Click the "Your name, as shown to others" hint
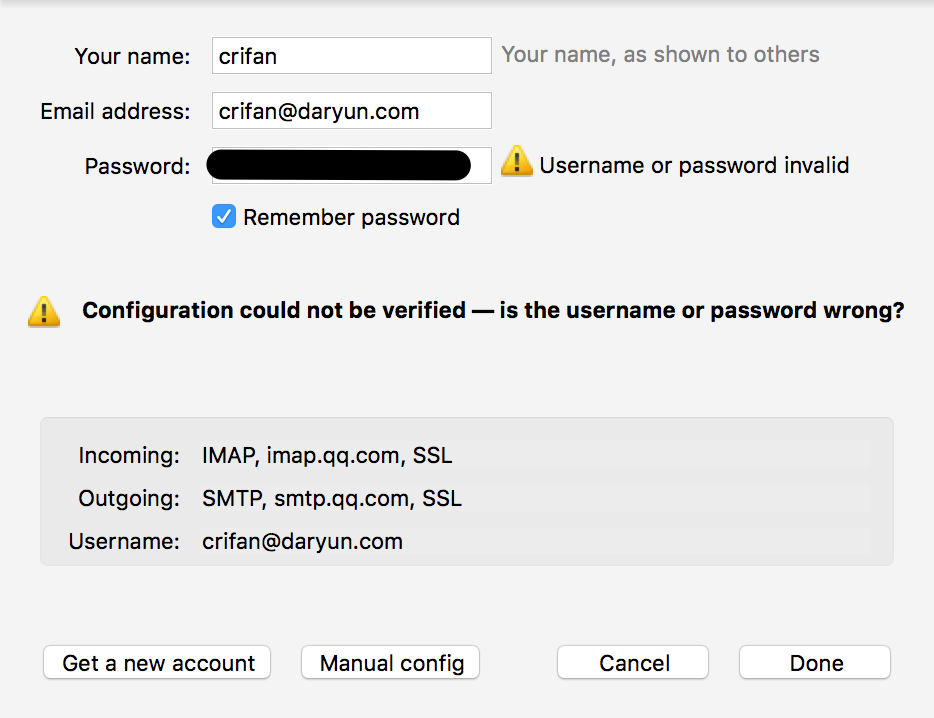This screenshot has height=718, width=934. coord(660,55)
